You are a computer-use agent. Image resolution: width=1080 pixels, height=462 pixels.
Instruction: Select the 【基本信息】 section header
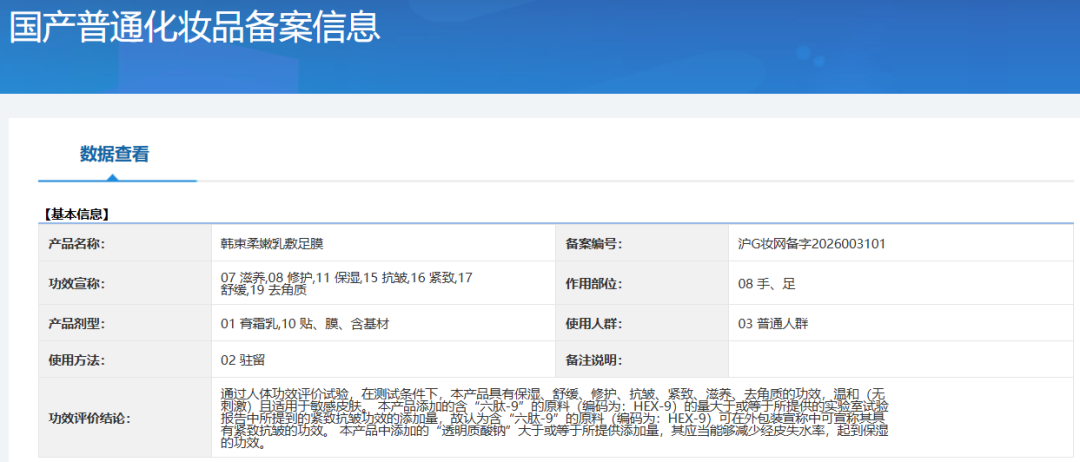click(76, 214)
